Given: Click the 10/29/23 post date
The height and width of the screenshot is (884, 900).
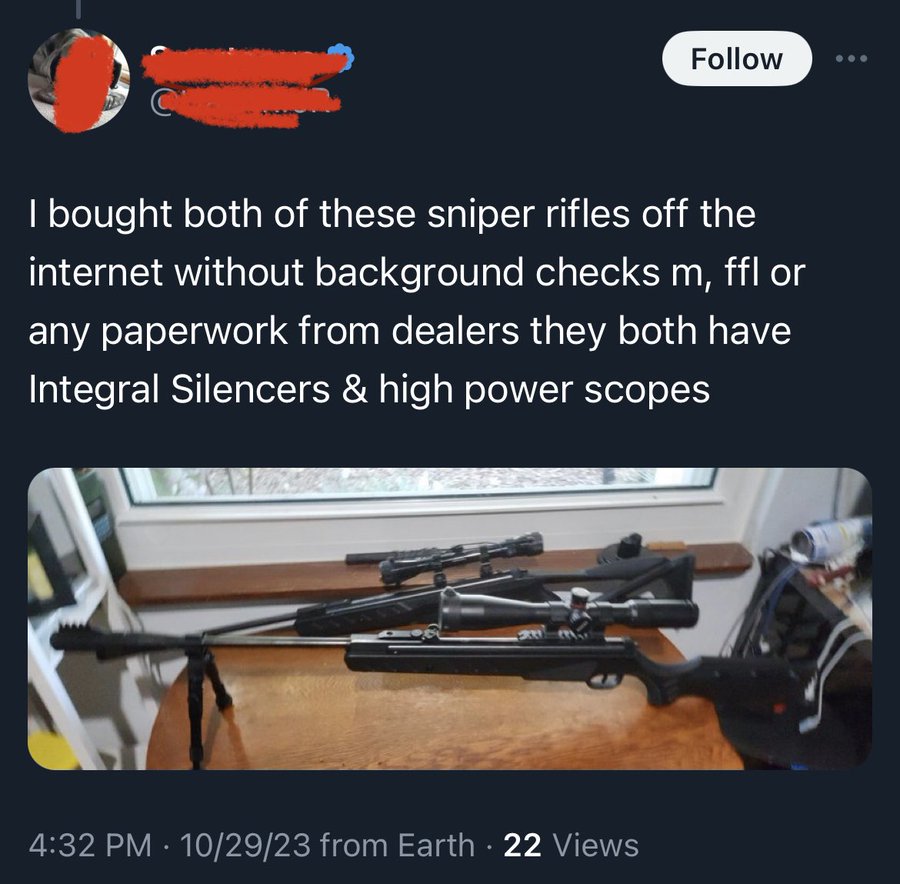Looking at the screenshot, I should 246,845.
